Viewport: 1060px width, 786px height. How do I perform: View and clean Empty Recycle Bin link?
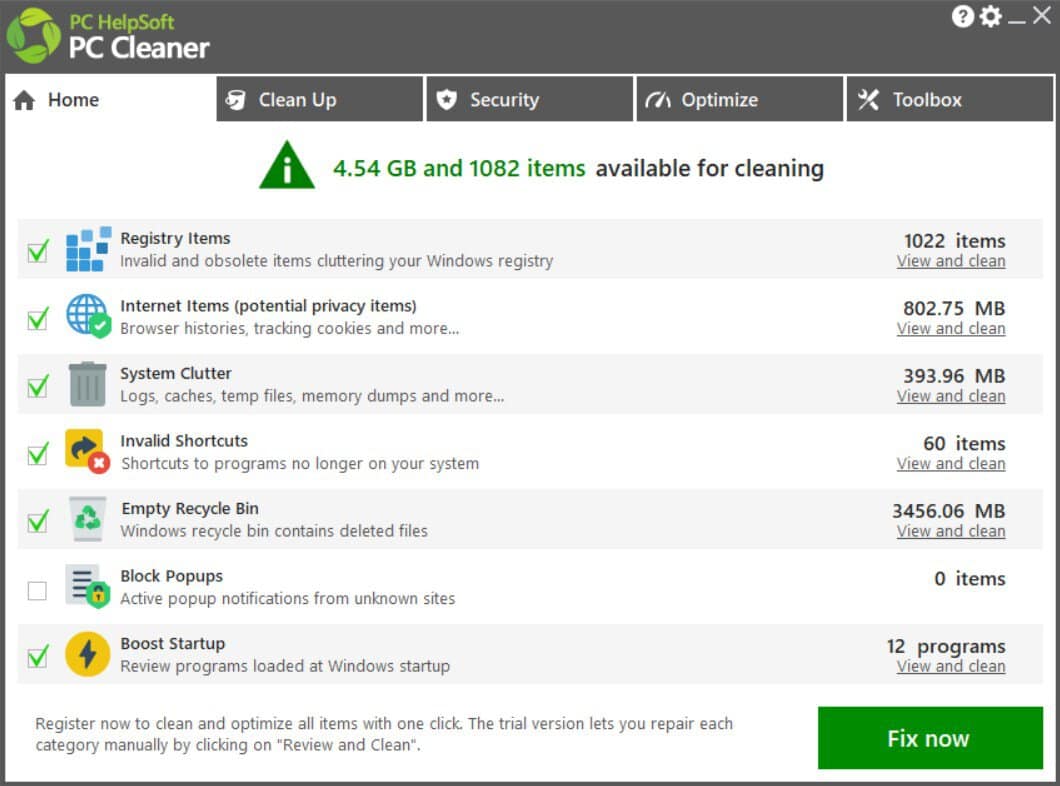950,532
